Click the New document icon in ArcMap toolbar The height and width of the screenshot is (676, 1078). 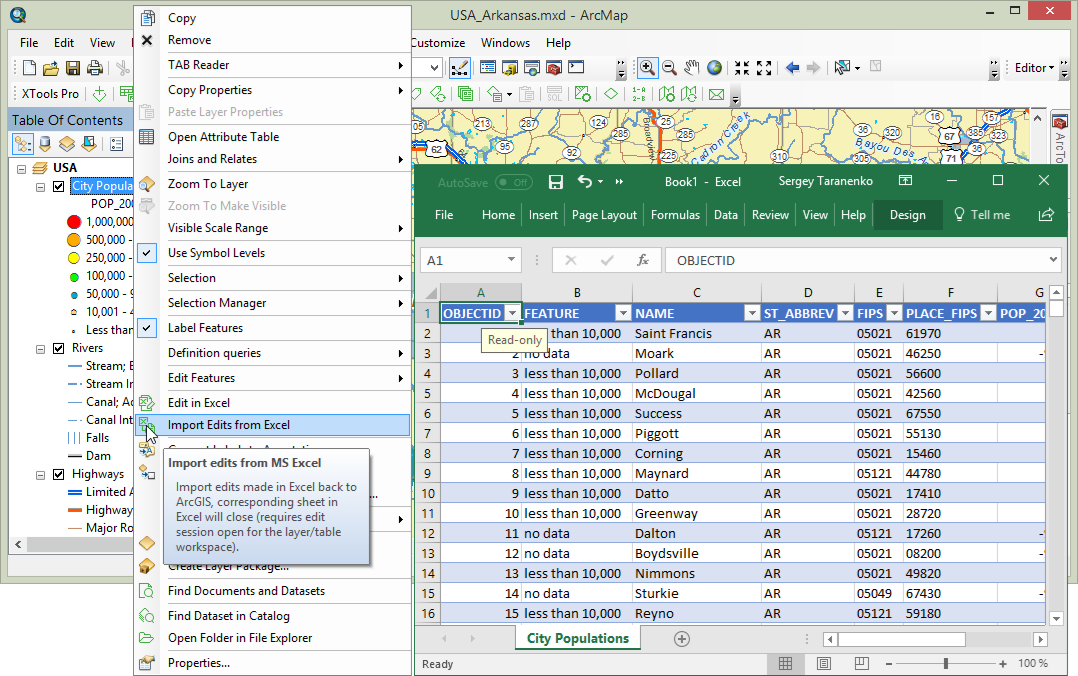coord(29,67)
